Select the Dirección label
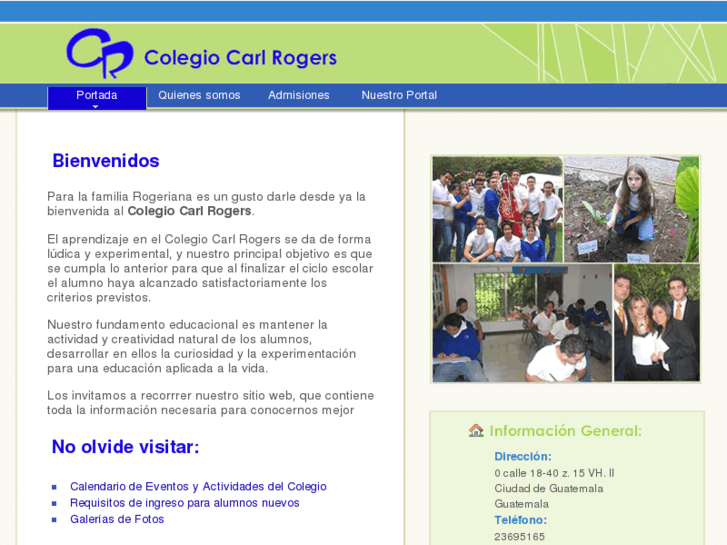This screenshot has width=727, height=545. pyautogui.click(x=523, y=456)
